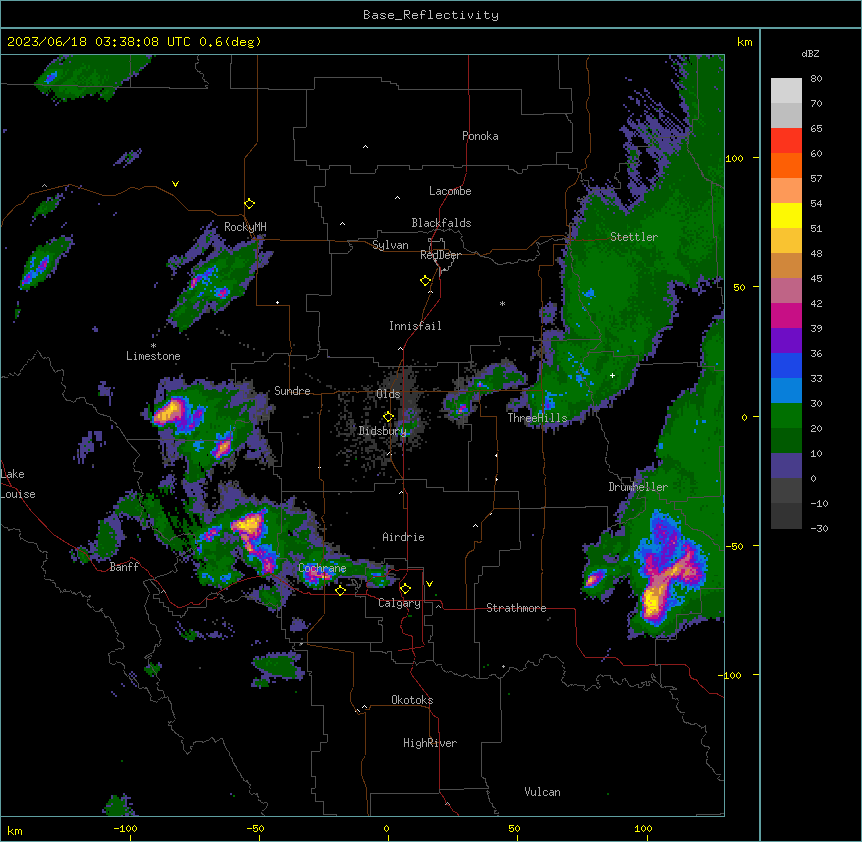The width and height of the screenshot is (862, 842).
Task: Click the Sundre town label
Action: [x=292, y=391]
